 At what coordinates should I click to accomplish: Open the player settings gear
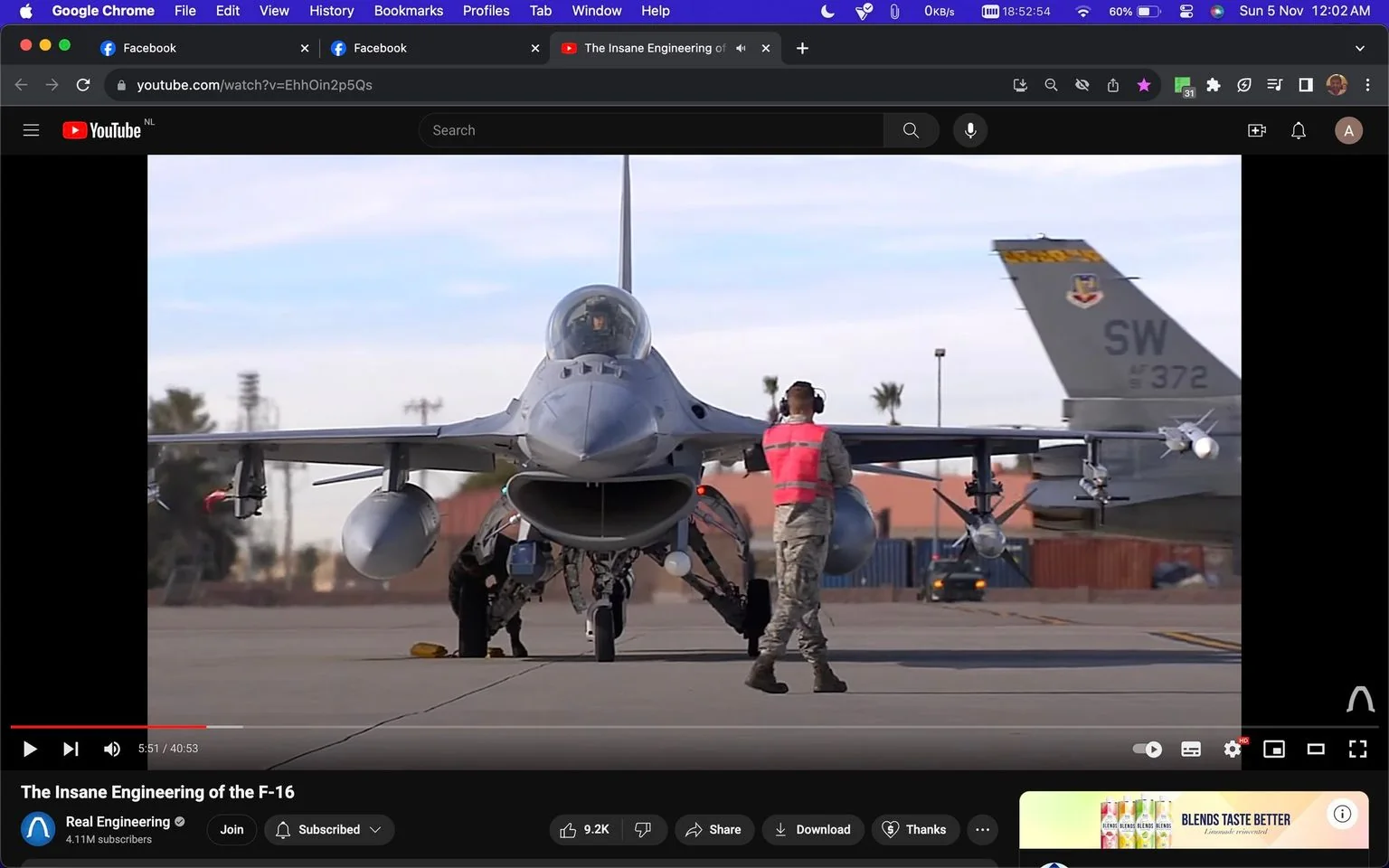(x=1233, y=749)
